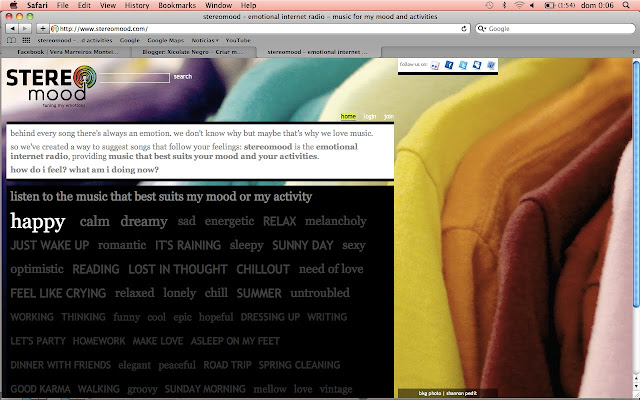This screenshot has height=400, width=640.
Task: Open the Safari menu
Action: tap(37, 5)
